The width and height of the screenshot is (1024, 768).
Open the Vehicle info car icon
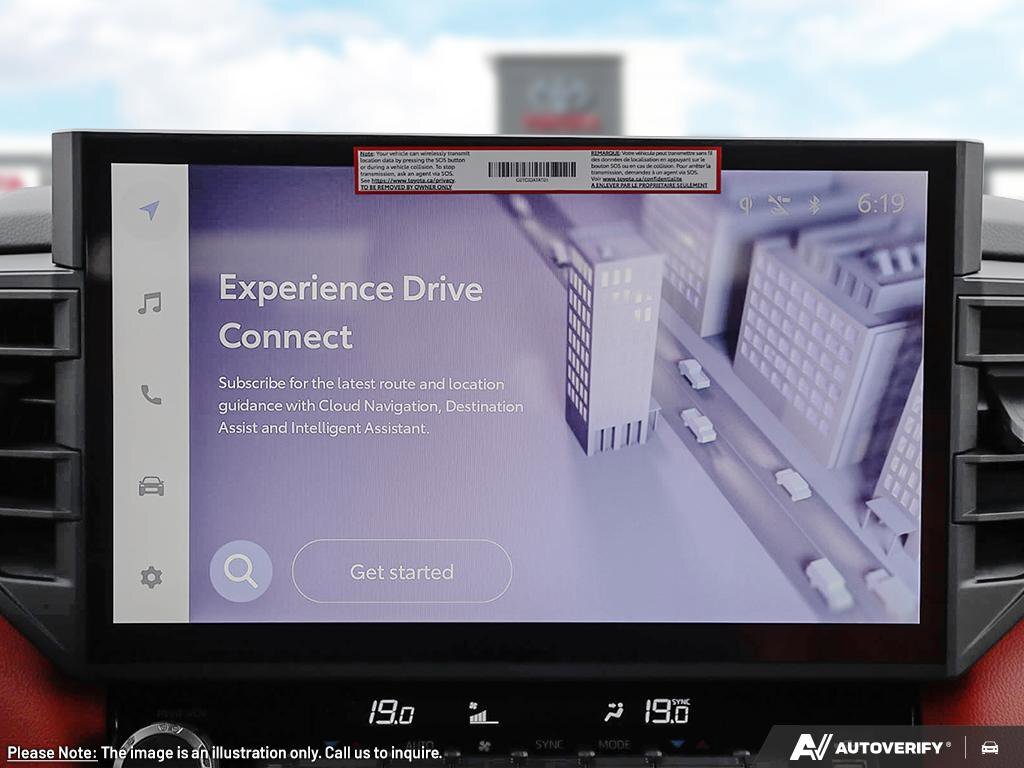150,486
